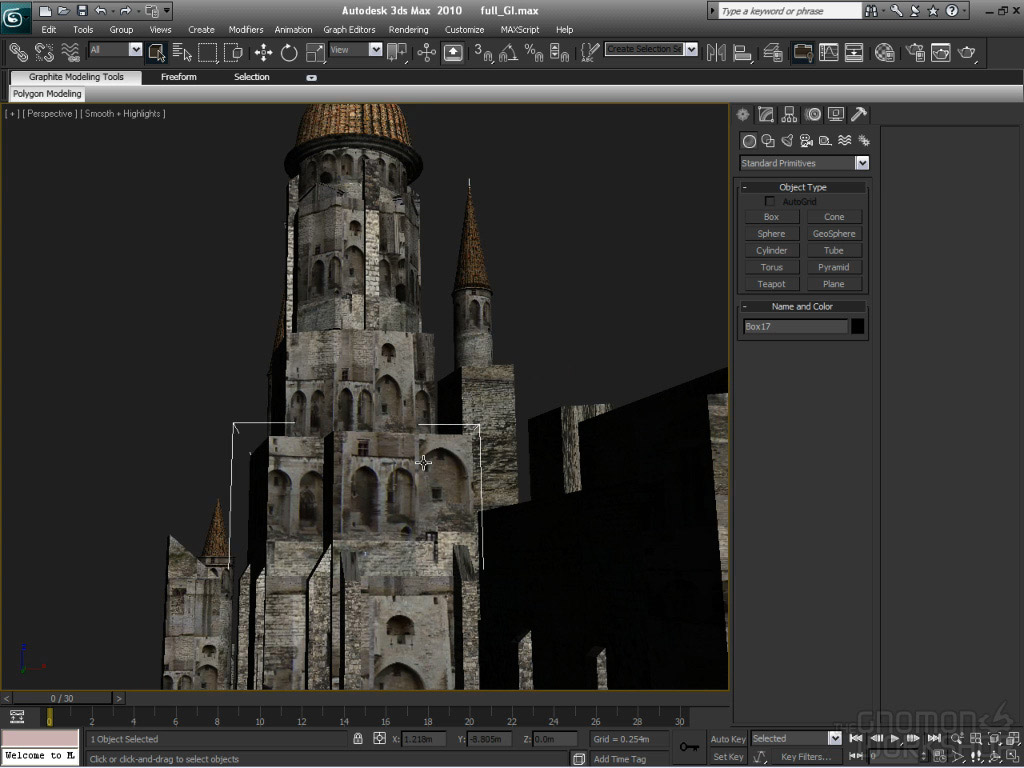The image size is (1024, 768).
Task: Select the Lights category icon
Action: [787, 141]
